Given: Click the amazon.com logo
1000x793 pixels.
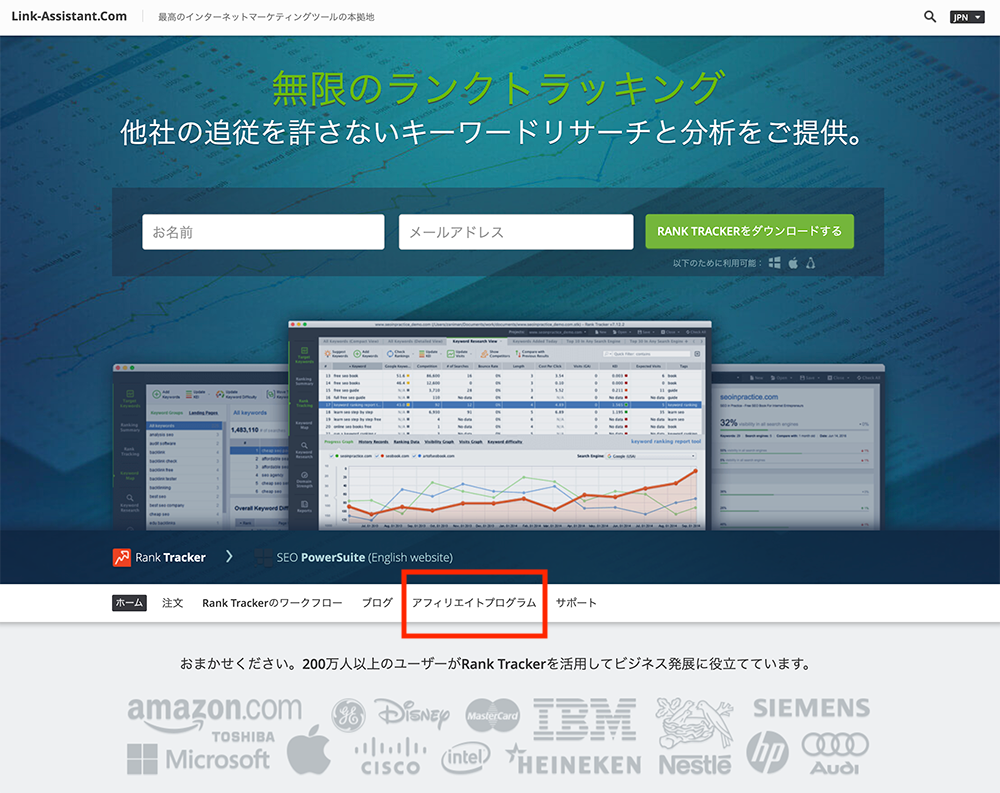Looking at the screenshot, I should point(214,713).
